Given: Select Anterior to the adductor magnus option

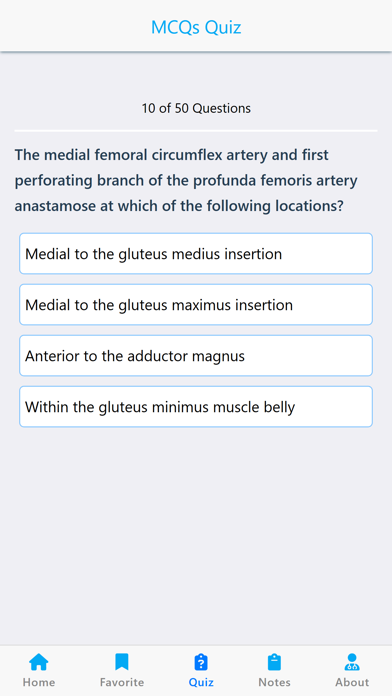Looking at the screenshot, I should click(196, 356).
